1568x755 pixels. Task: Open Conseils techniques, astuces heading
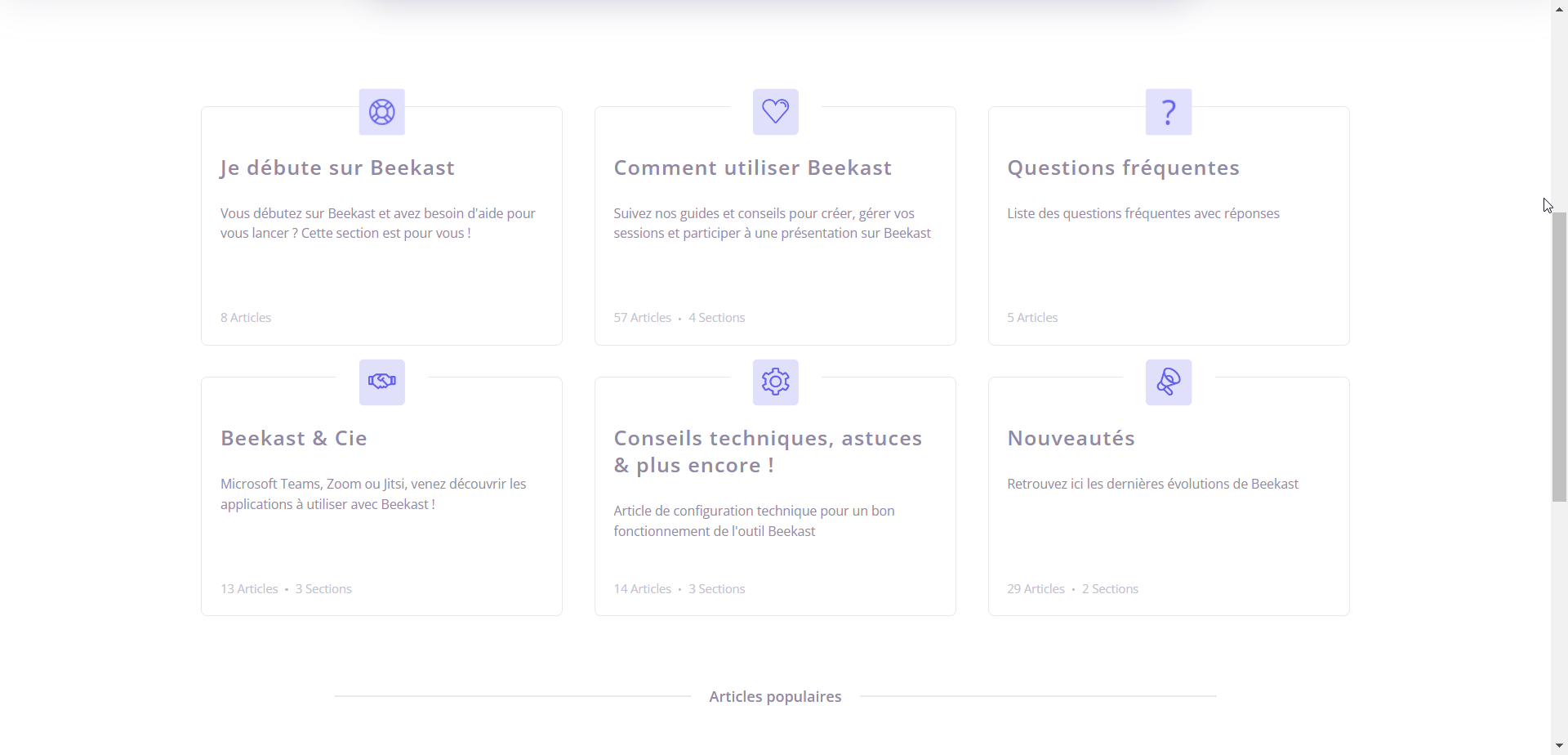pos(768,451)
